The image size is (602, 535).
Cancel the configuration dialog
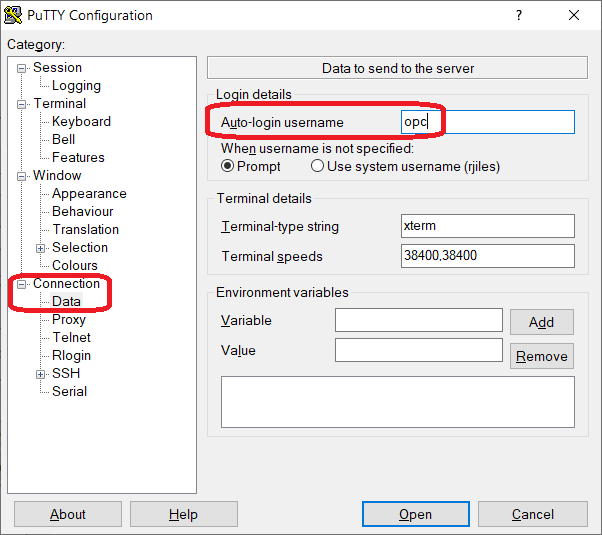tap(533, 514)
